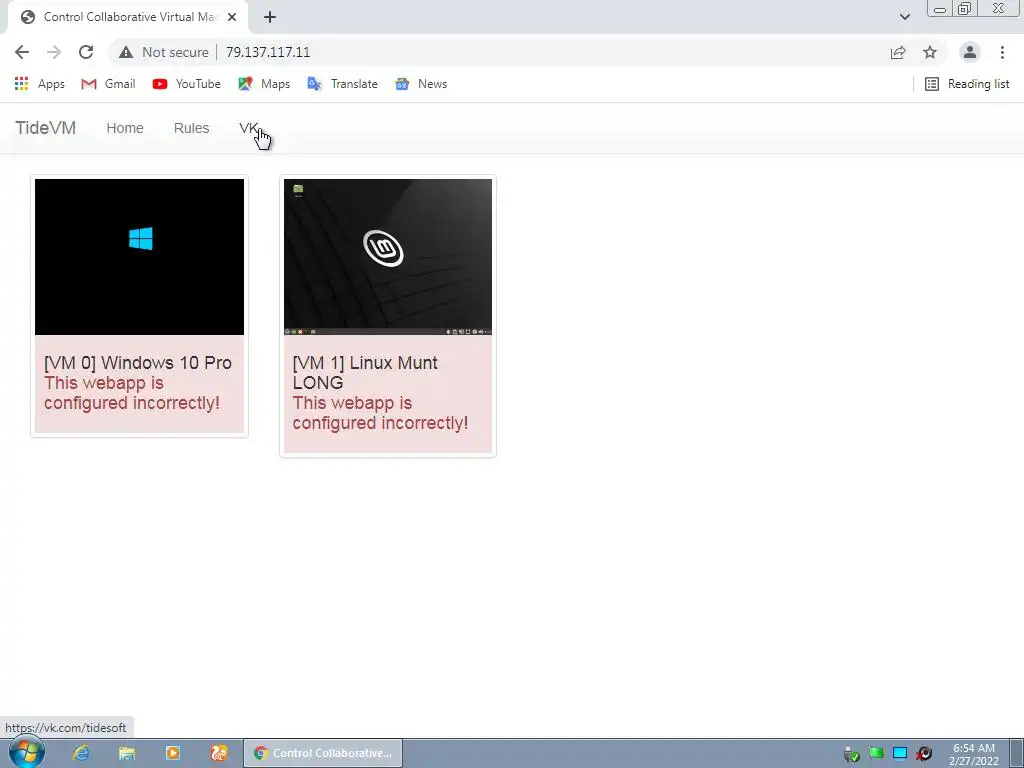Open the Linux Munt VM thumbnail
Screen dimensions: 1024x768
click(x=388, y=257)
